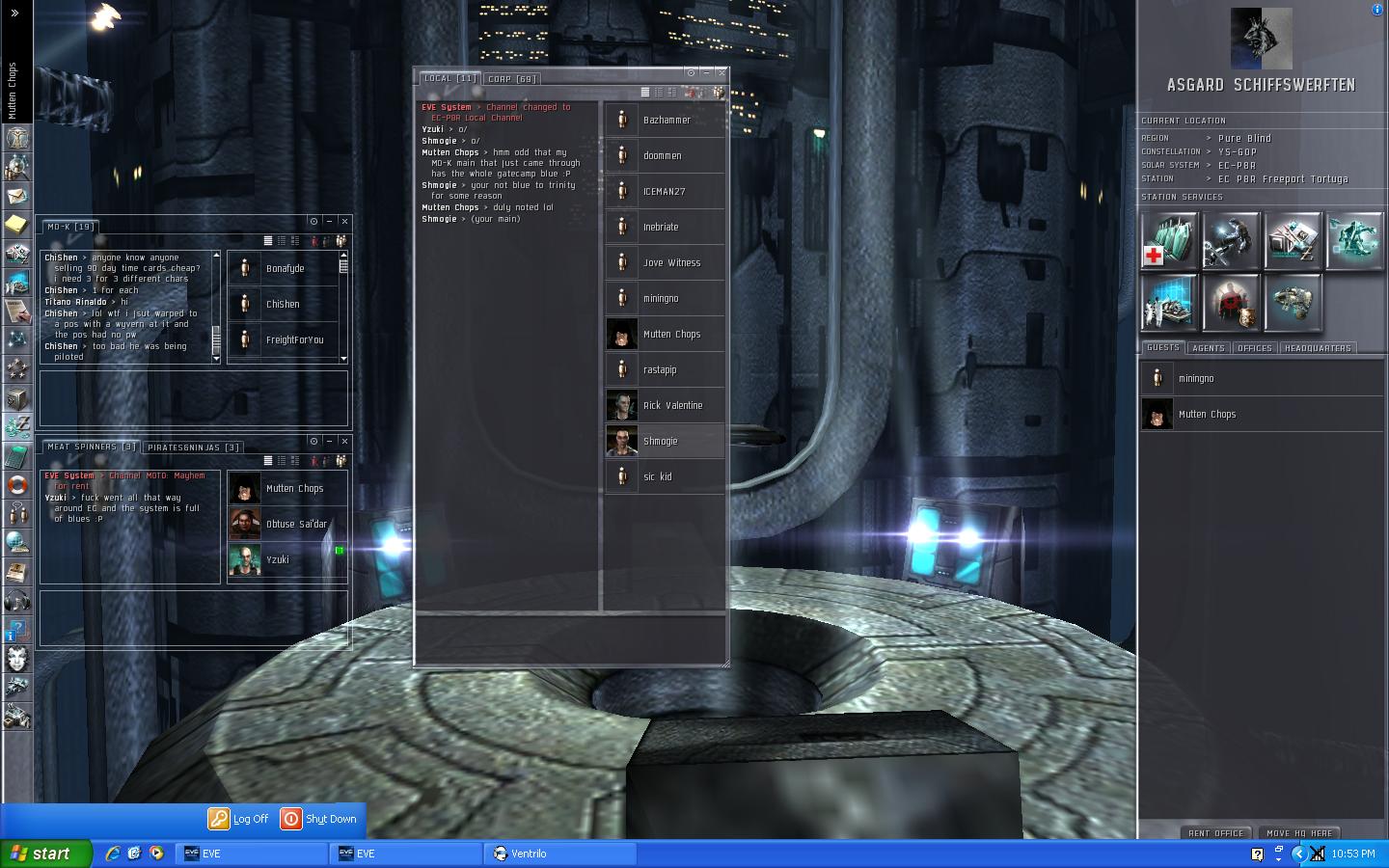Open the AGENTS tab in station panel
This screenshot has height=868, width=1389.
[x=1208, y=348]
